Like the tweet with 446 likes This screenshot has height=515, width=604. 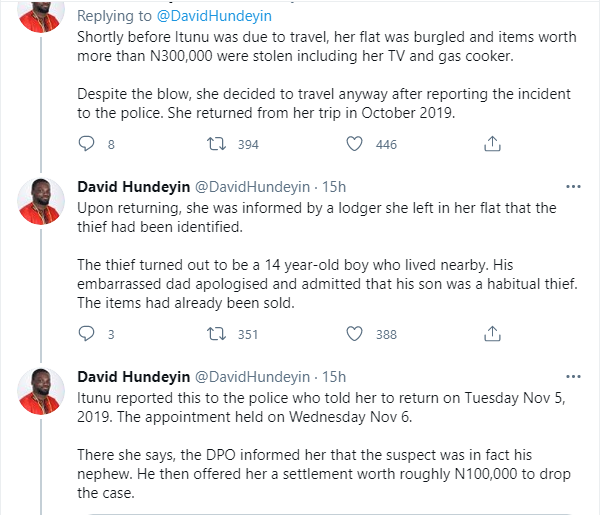(353, 144)
